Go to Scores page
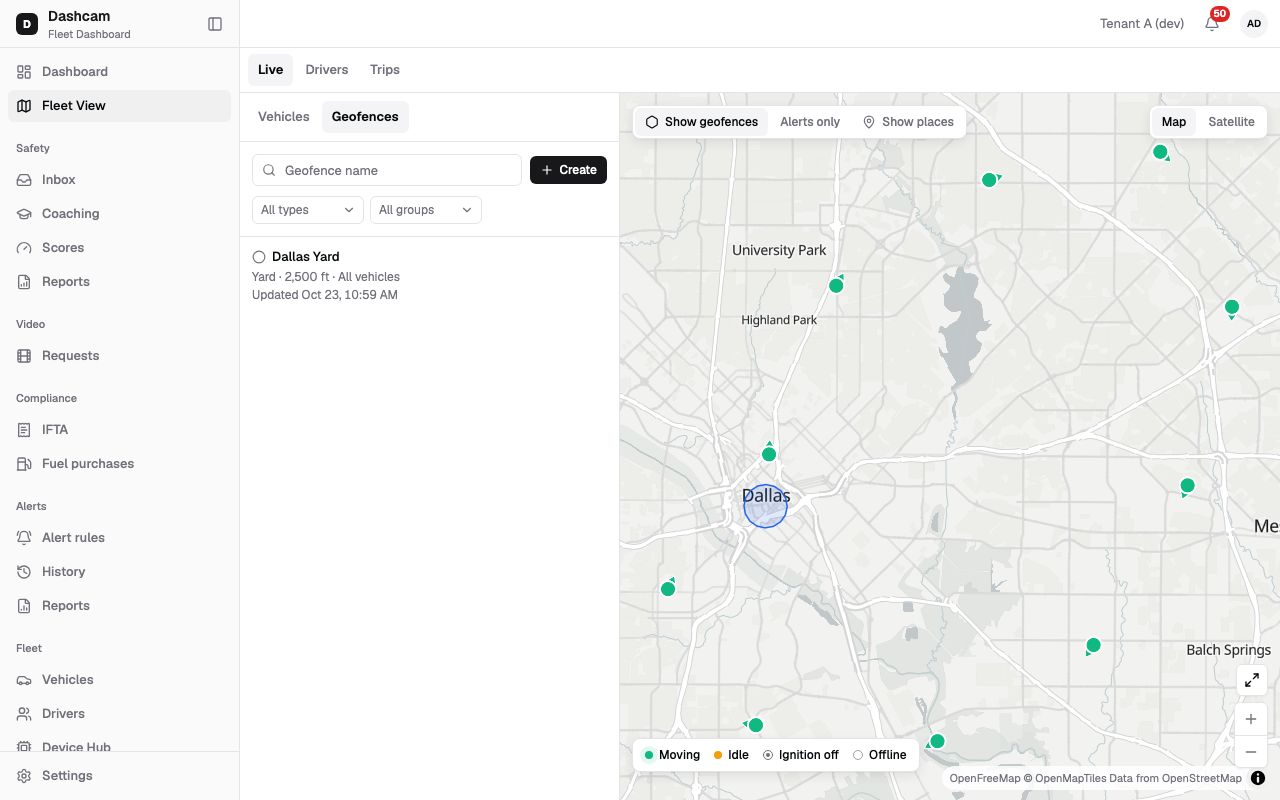 [x=119, y=248]
